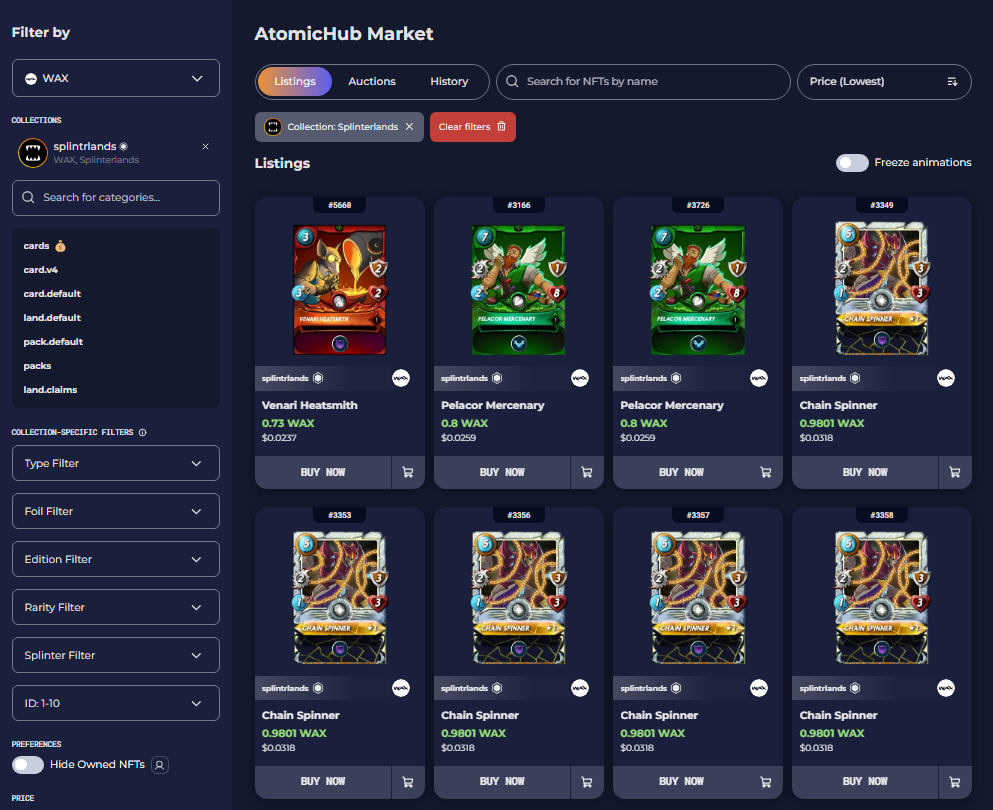The height and width of the screenshot is (810, 993).
Task: Focus the Search for categories field
Action: point(116,198)
